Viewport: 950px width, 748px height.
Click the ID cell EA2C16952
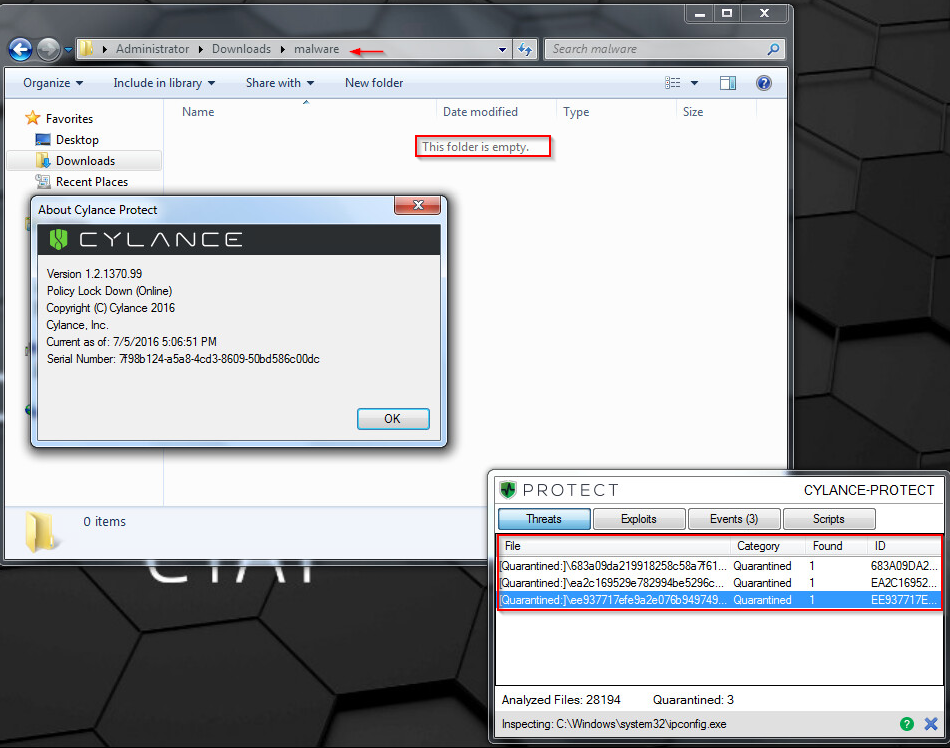pos(903,583)
